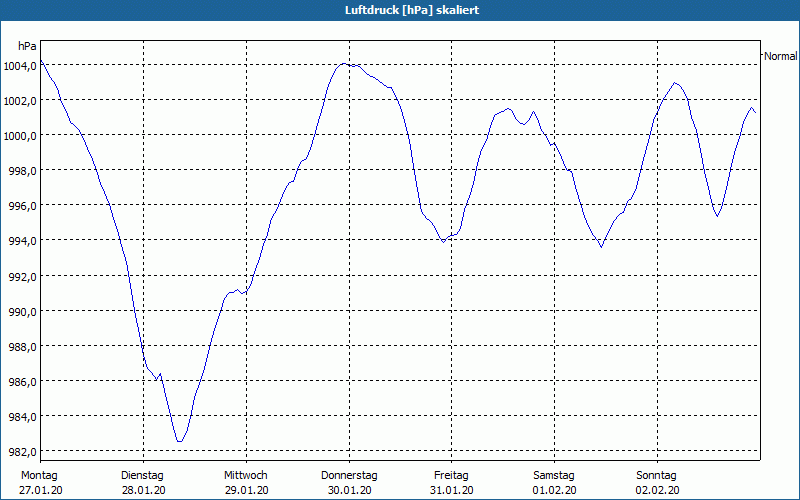
Task: Click the '986,0' axis value
Action: coord(22,383)
